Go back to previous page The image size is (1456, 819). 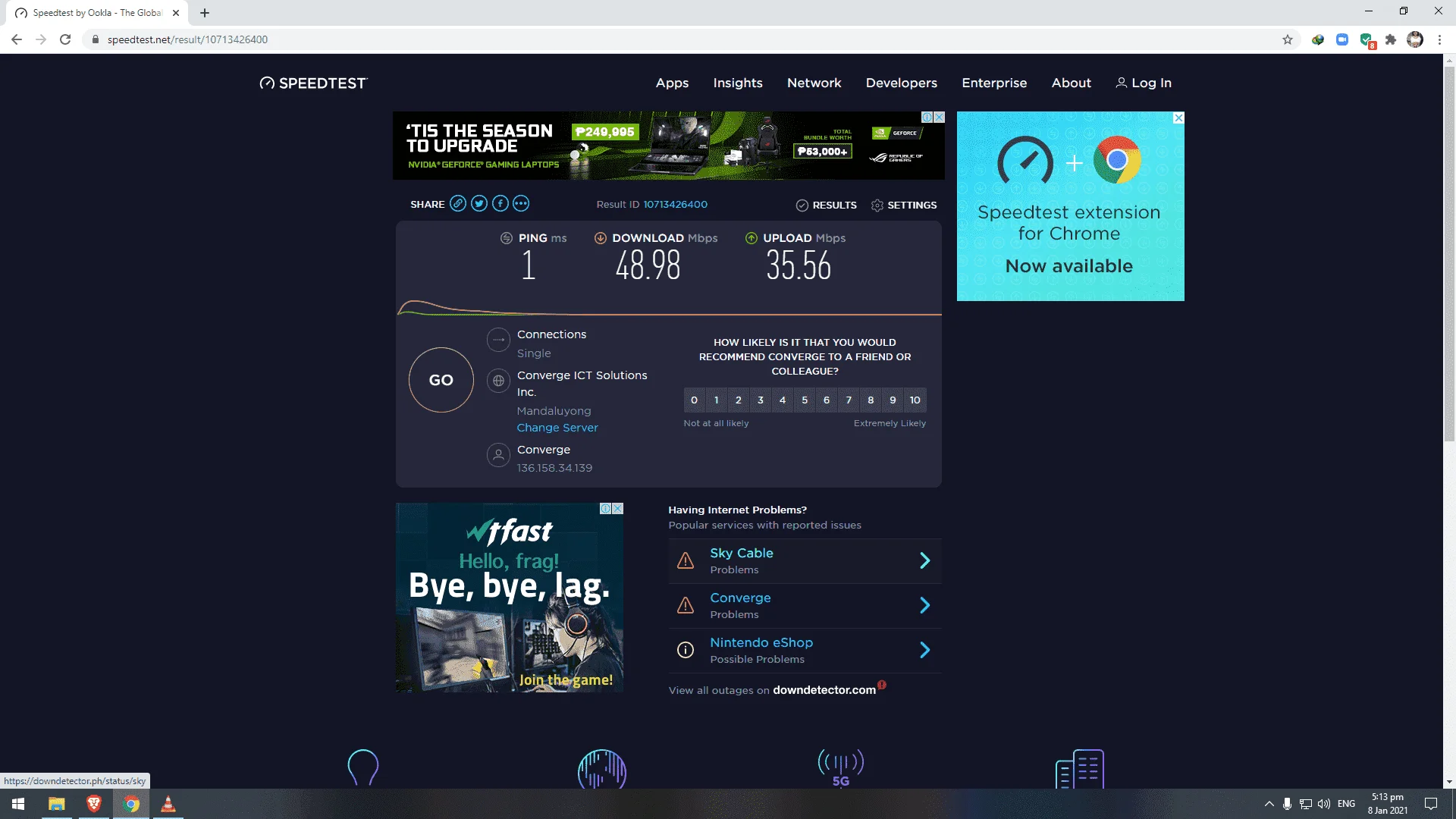17,39
